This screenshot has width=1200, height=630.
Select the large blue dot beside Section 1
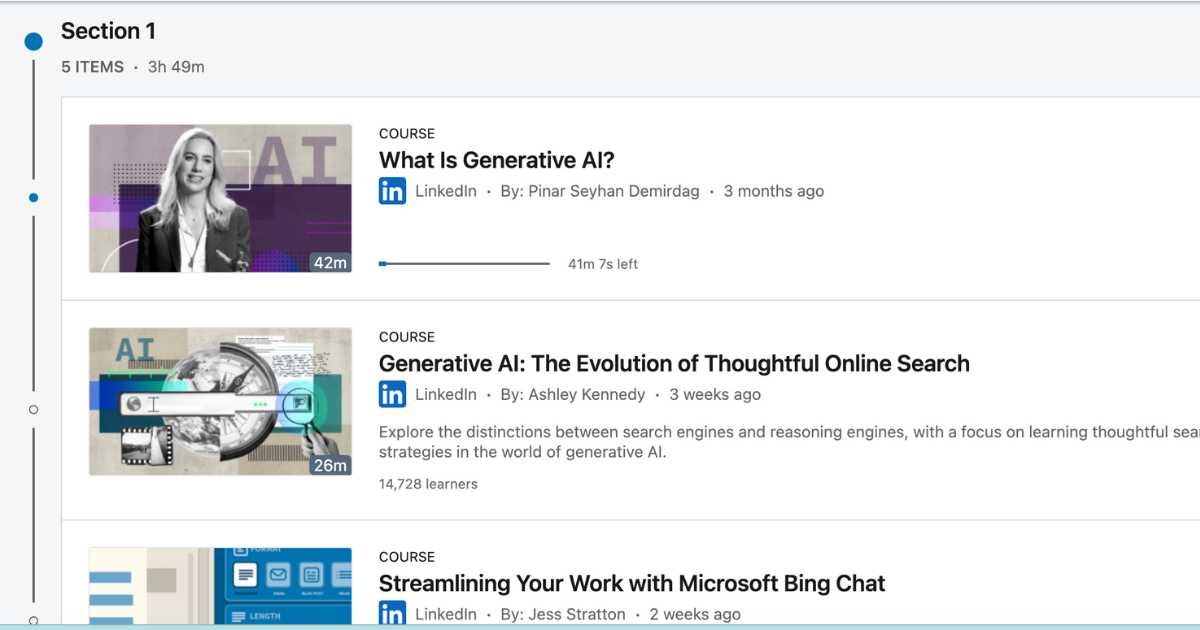click(33, 40)
